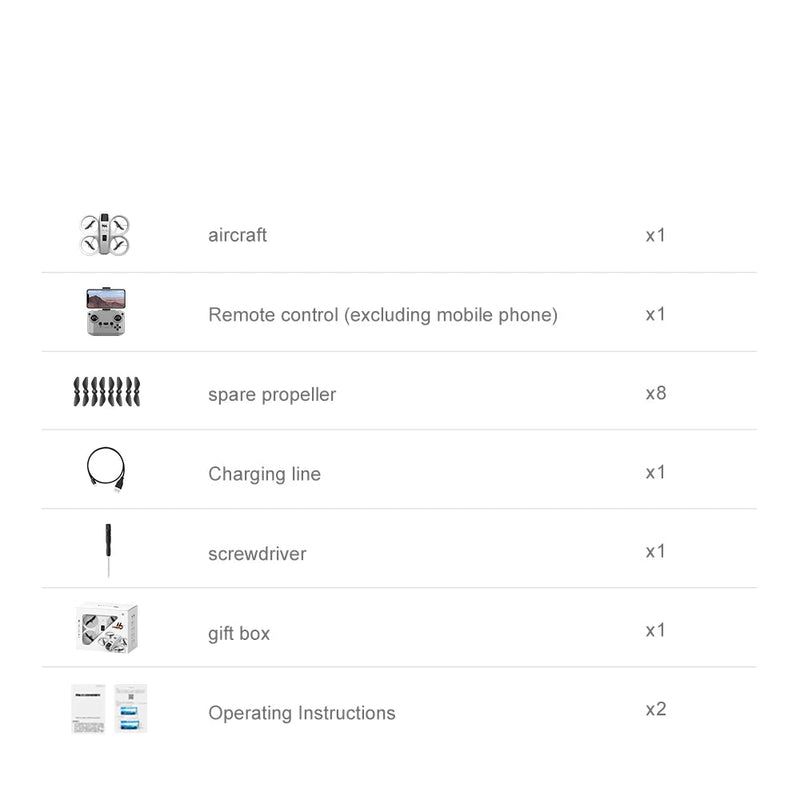Image resolution: width=800 pixels, height=800 pixels.
Task: Select "Remote control (excluding mobile phone)" text
Action: 383,315
